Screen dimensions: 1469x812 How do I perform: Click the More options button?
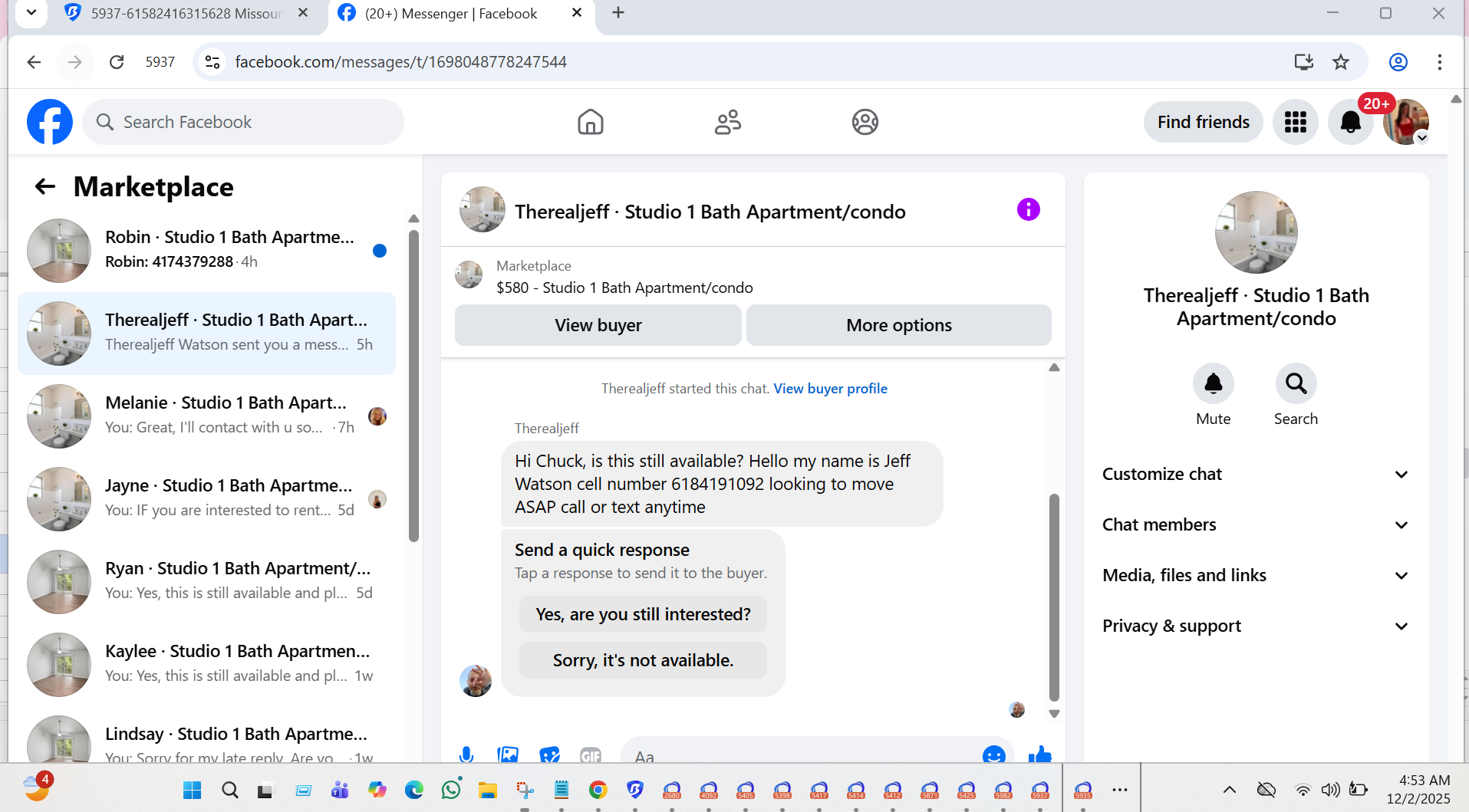[898, 325]
